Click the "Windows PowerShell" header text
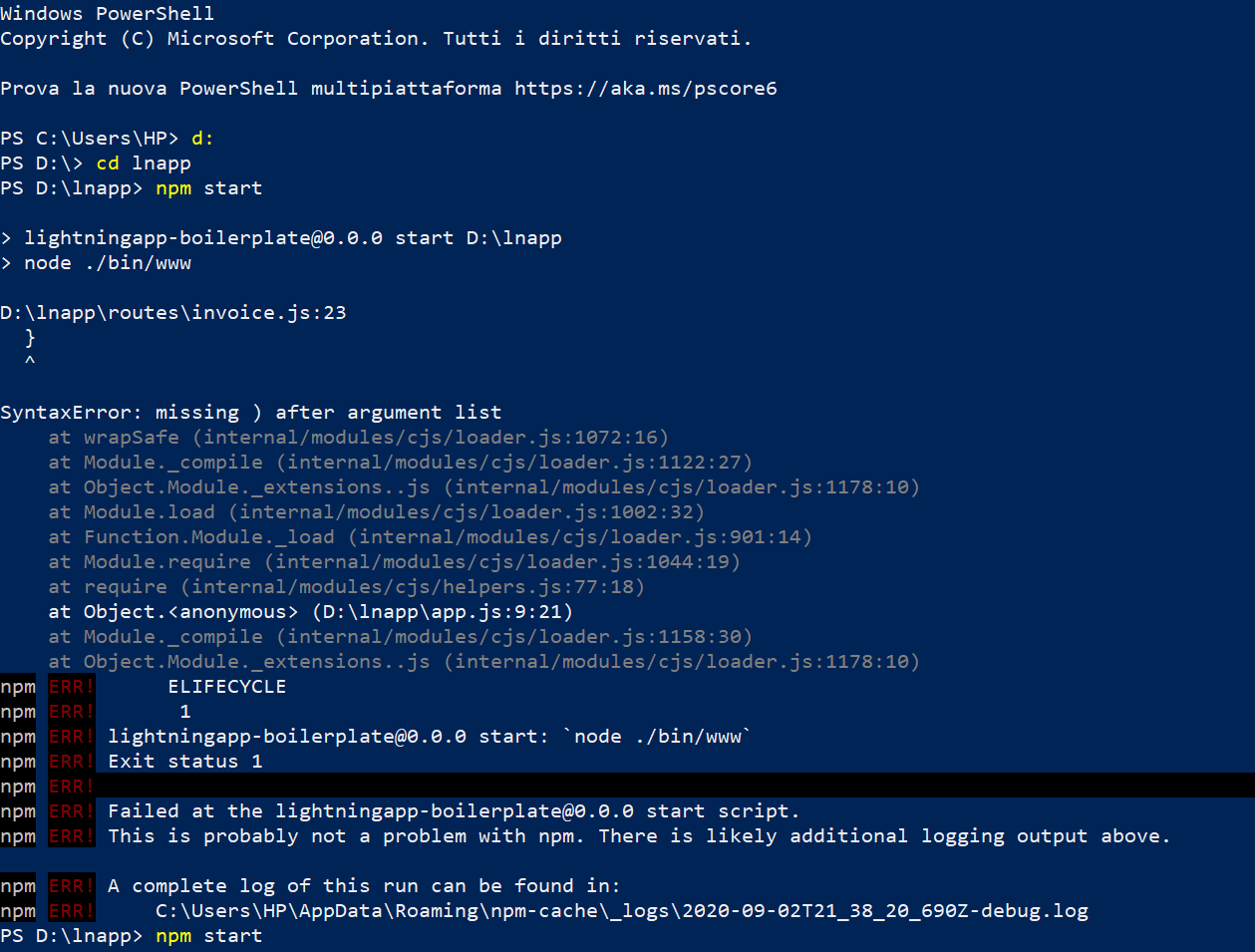This screenshot has height=952, width=1255. pos(107,13)
